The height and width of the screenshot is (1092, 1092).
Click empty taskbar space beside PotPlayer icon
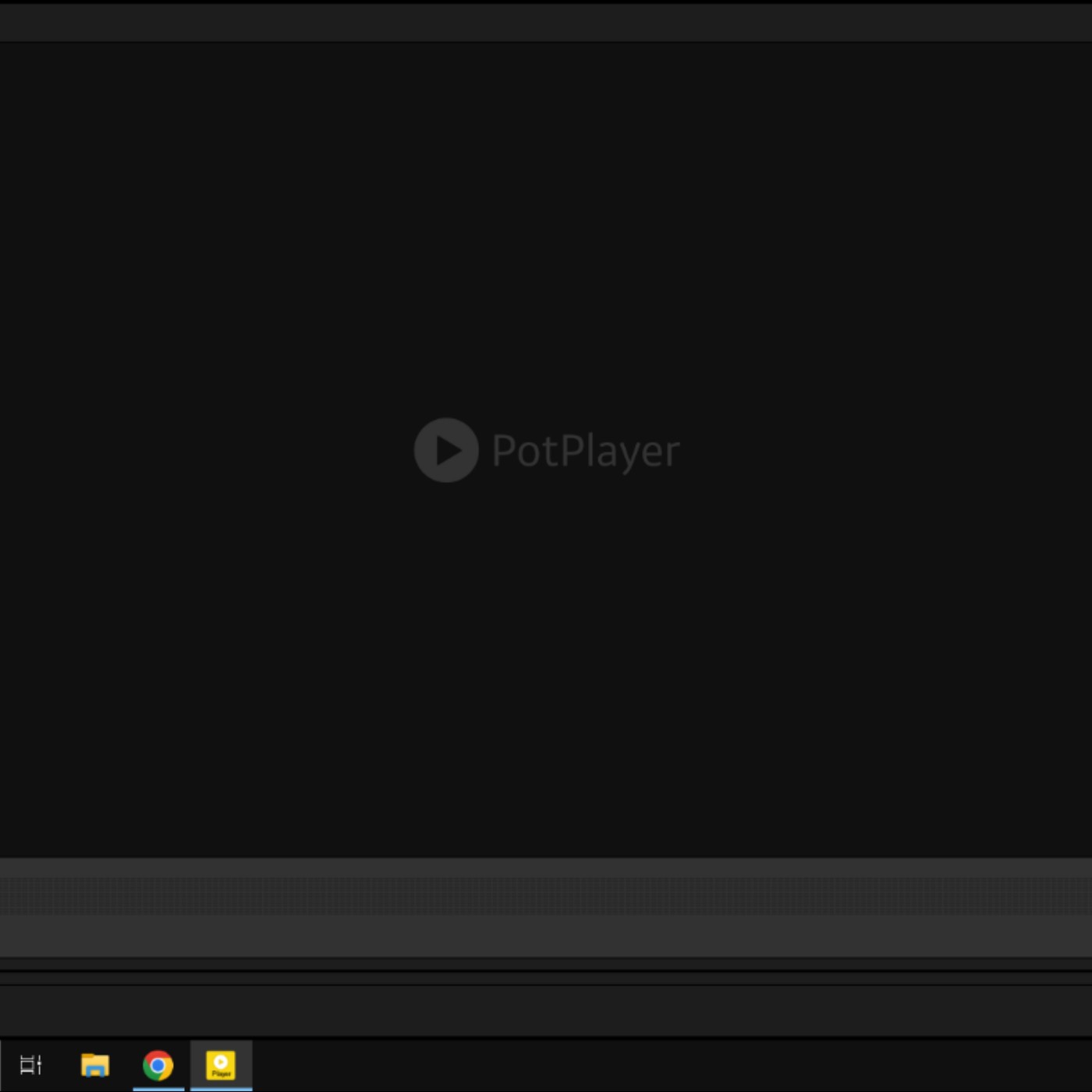click(x=624, y=1065)
